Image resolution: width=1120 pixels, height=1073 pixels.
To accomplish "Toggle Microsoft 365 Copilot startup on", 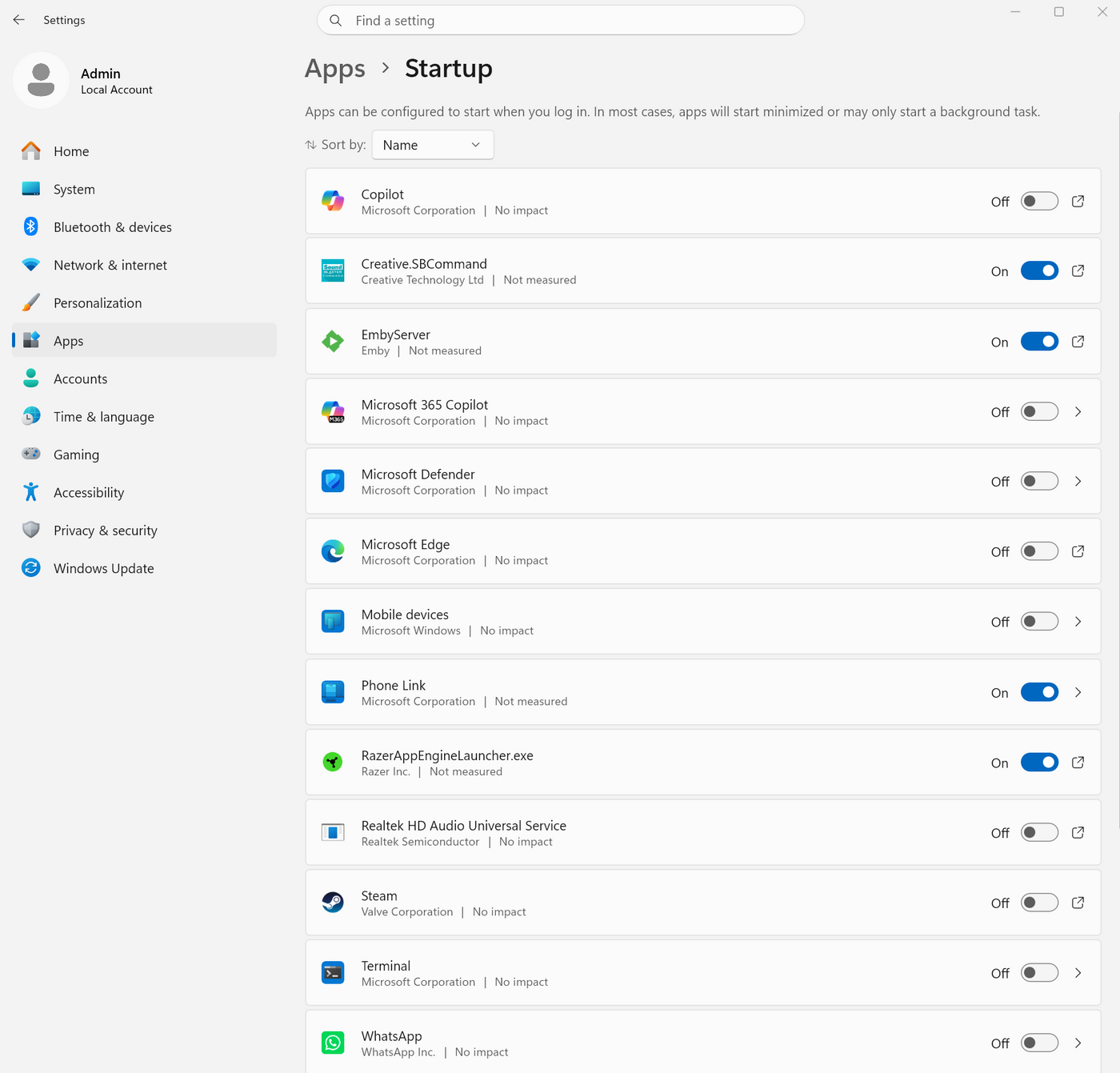I will [1039, 412].
